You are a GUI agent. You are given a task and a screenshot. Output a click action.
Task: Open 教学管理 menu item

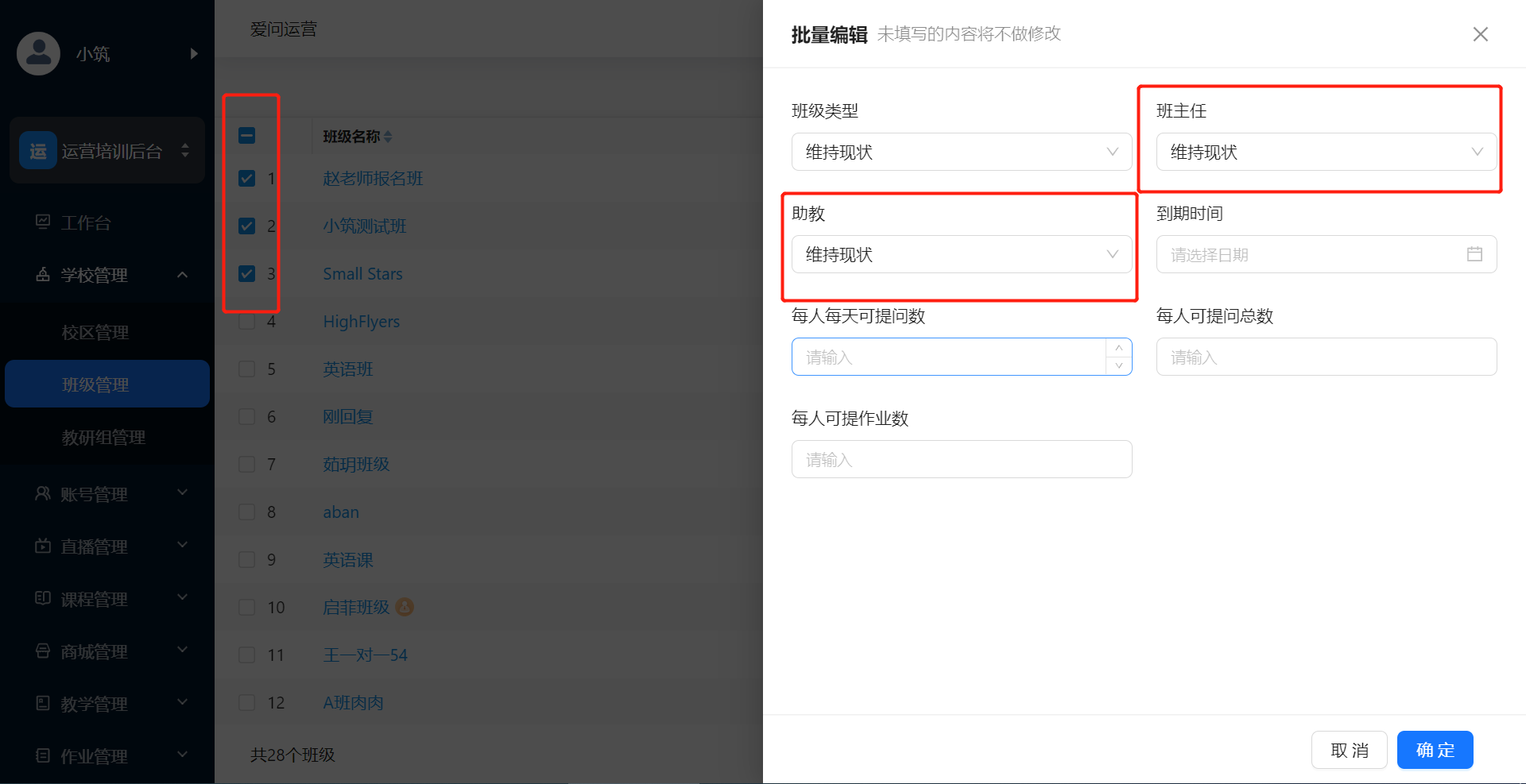tap(107, 704)
